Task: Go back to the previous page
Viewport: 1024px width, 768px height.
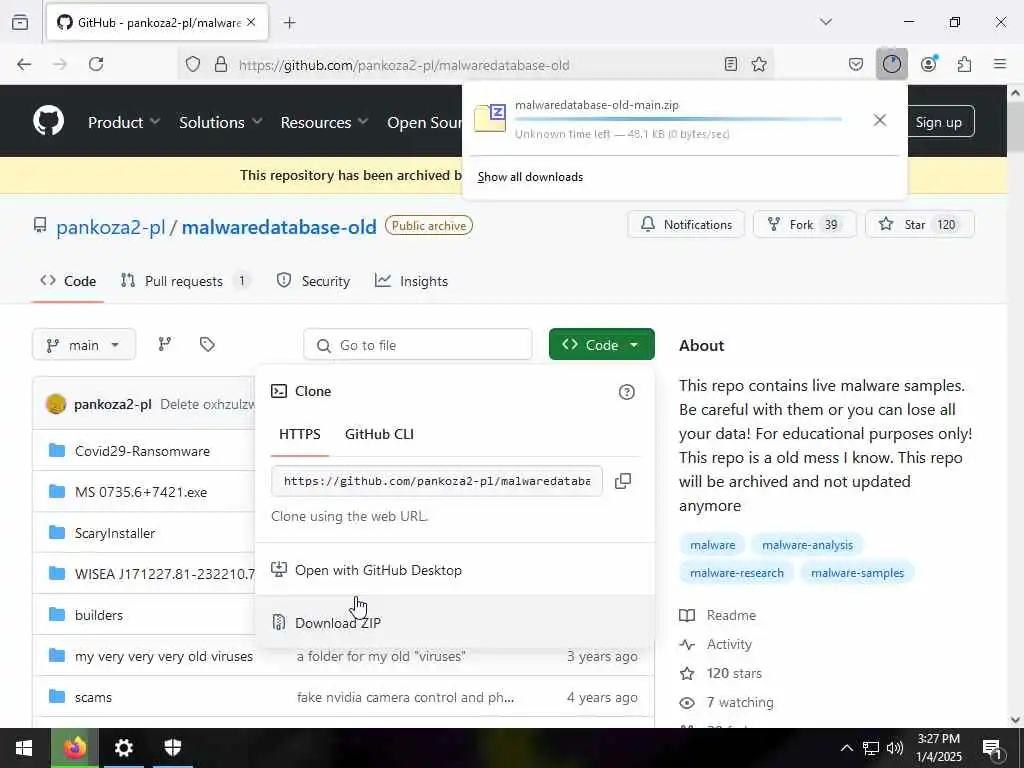Action: (x=24, y=64)
